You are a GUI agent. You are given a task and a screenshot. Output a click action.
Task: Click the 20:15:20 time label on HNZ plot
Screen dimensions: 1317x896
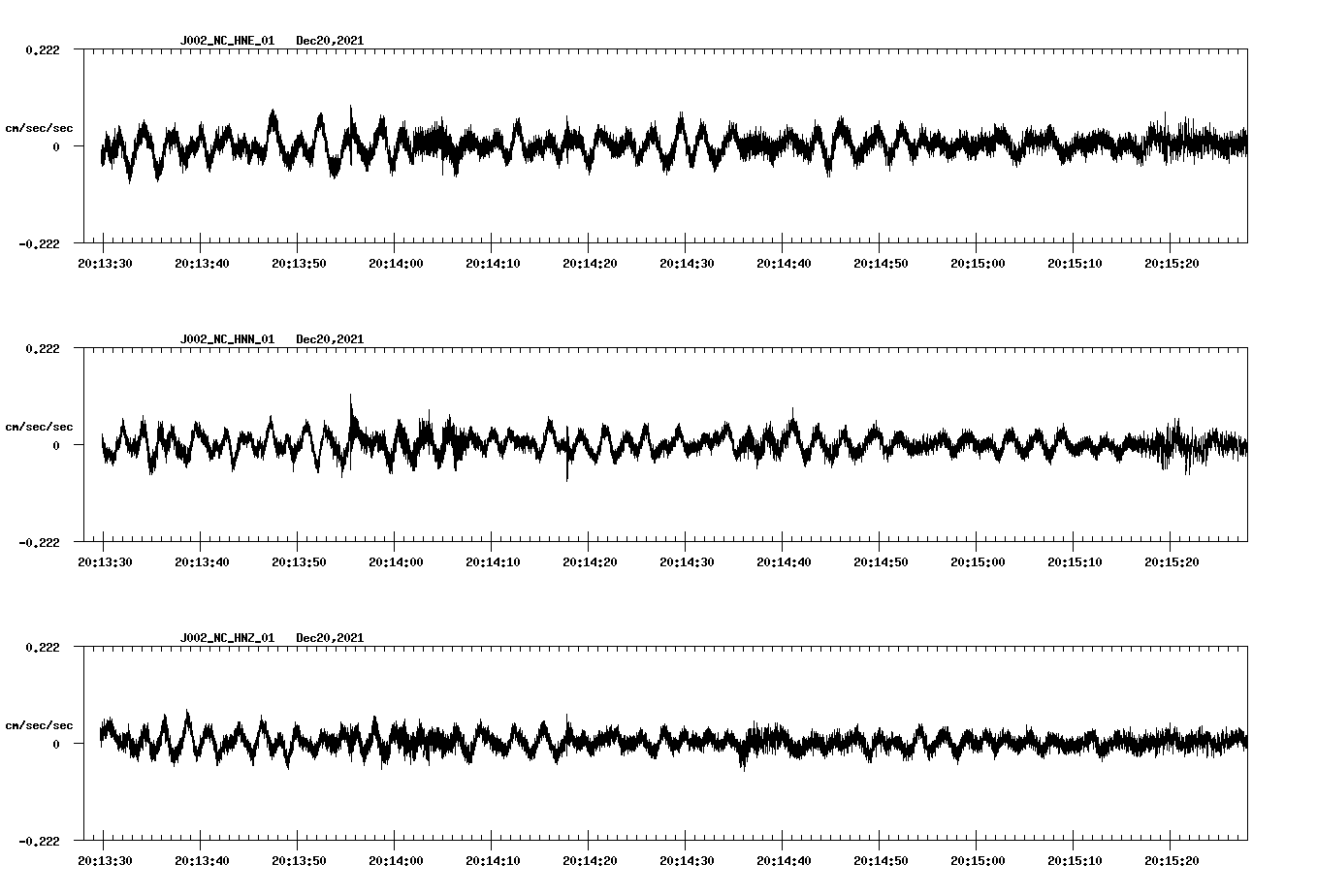coord(1172,861)
